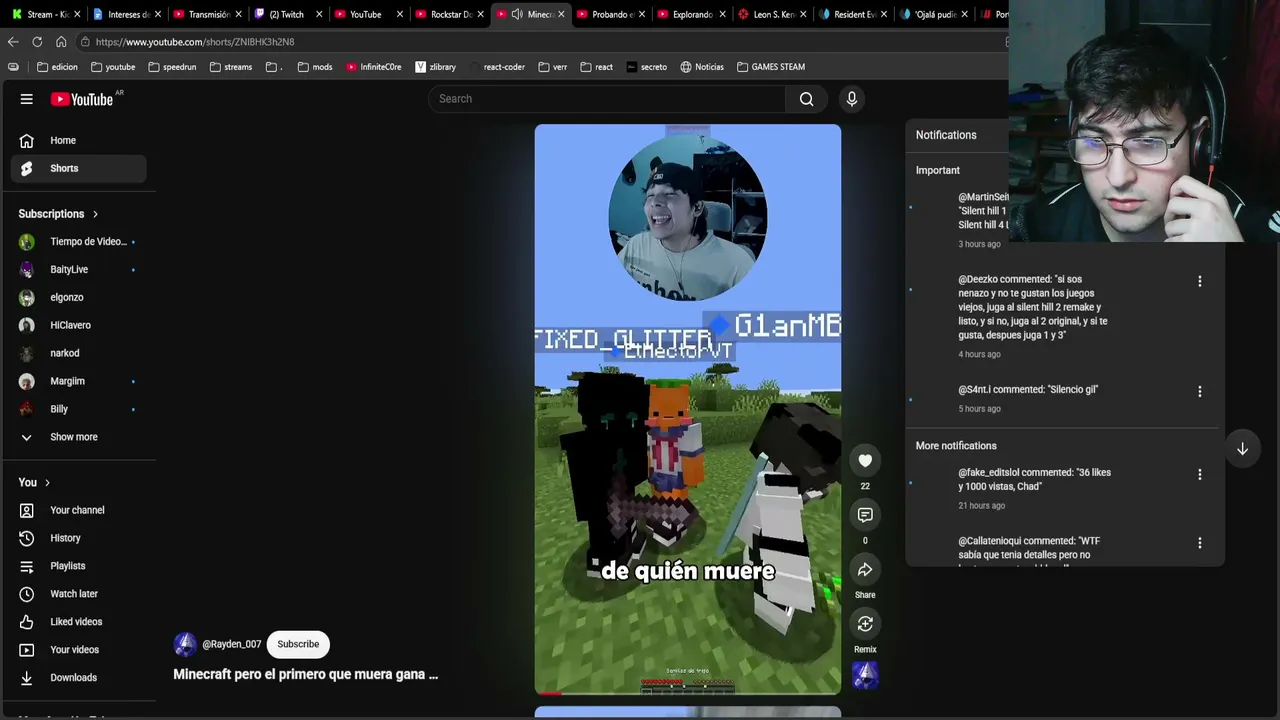The height and width of the screenshot is (720, 1280).
Task: Expand the Subscriptions section
Action: tap(59, 214)
